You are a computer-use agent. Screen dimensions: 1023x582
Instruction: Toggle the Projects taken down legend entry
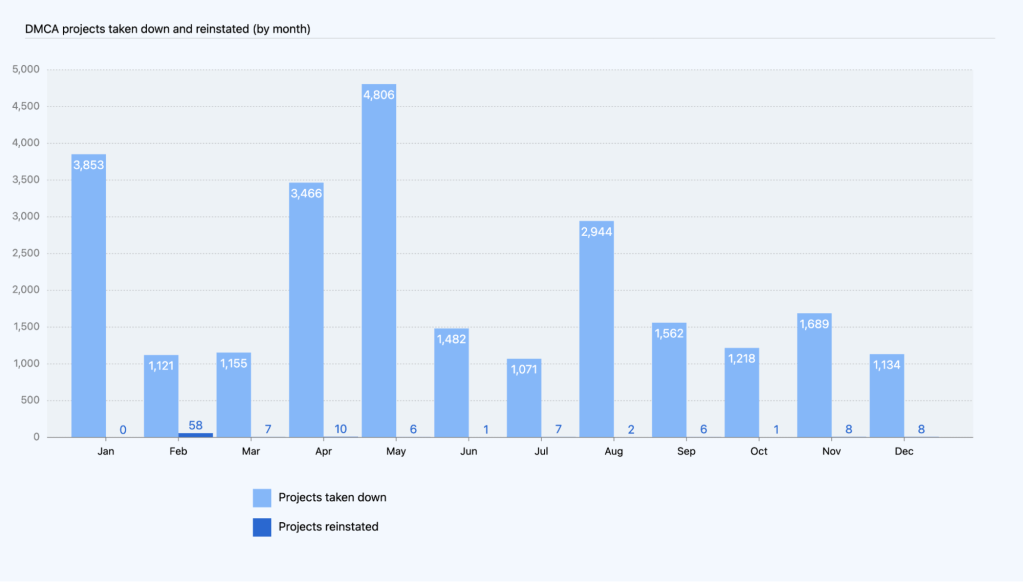tap(333, 497)
